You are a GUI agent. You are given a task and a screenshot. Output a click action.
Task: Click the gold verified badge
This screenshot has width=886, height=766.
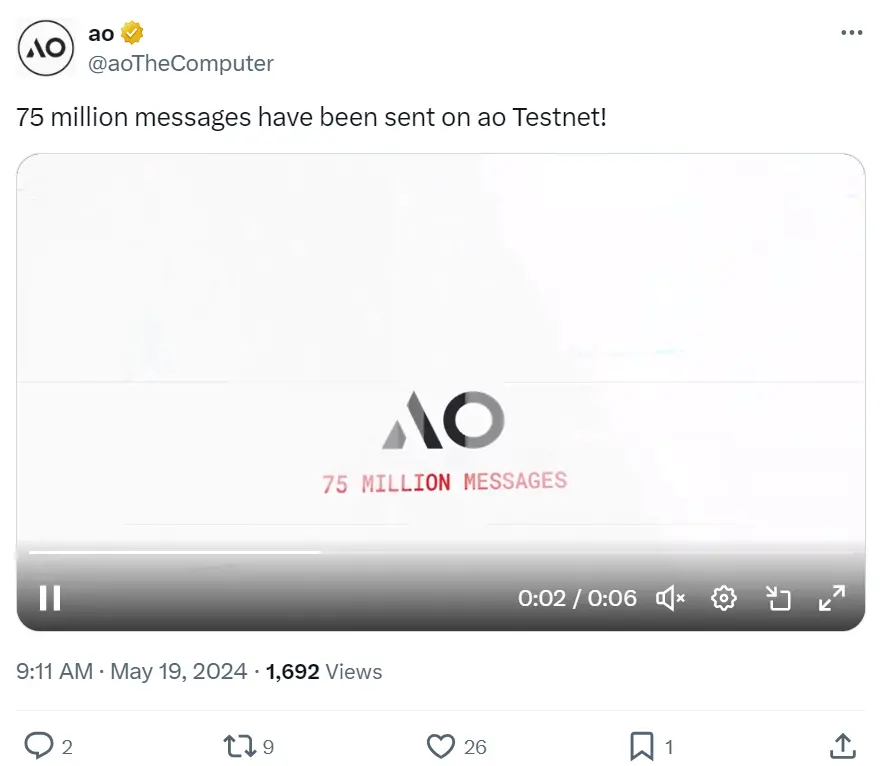(x=132, y=33)
